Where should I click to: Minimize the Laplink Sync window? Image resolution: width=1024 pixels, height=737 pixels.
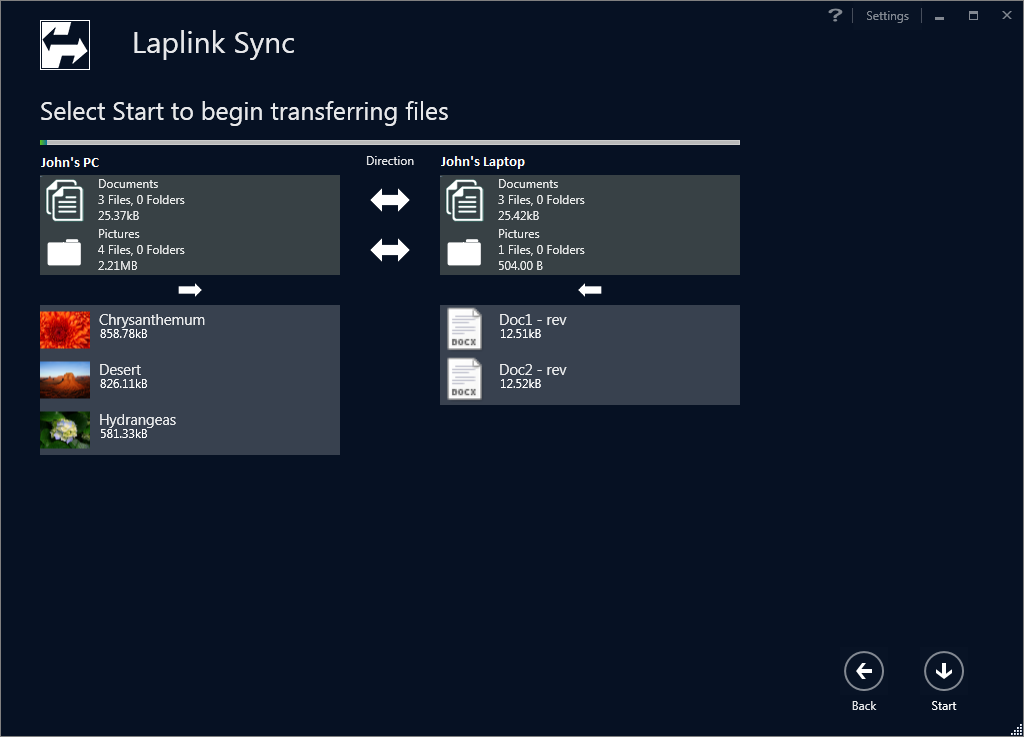pyautogui.click(x=939, y=16)
